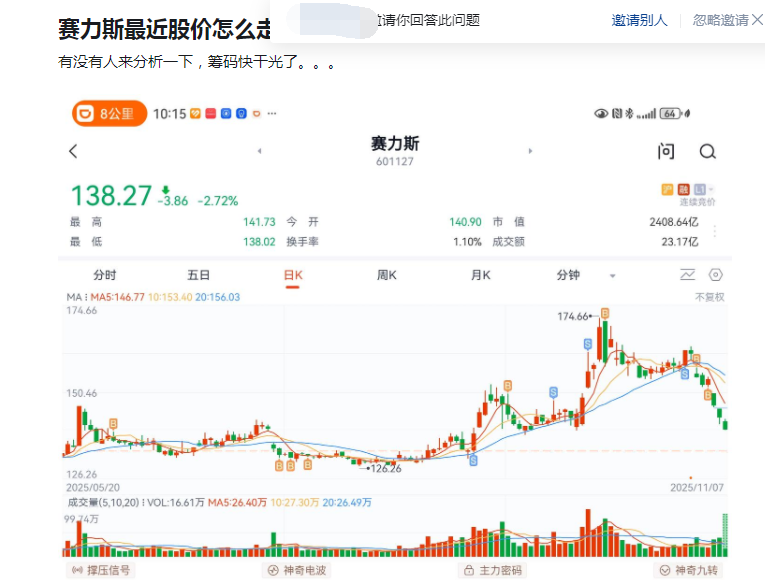The height and width of the screenshot is (580, 765).
Task: Toggle the 不复权 adjustment option
Action: [710, 297]
